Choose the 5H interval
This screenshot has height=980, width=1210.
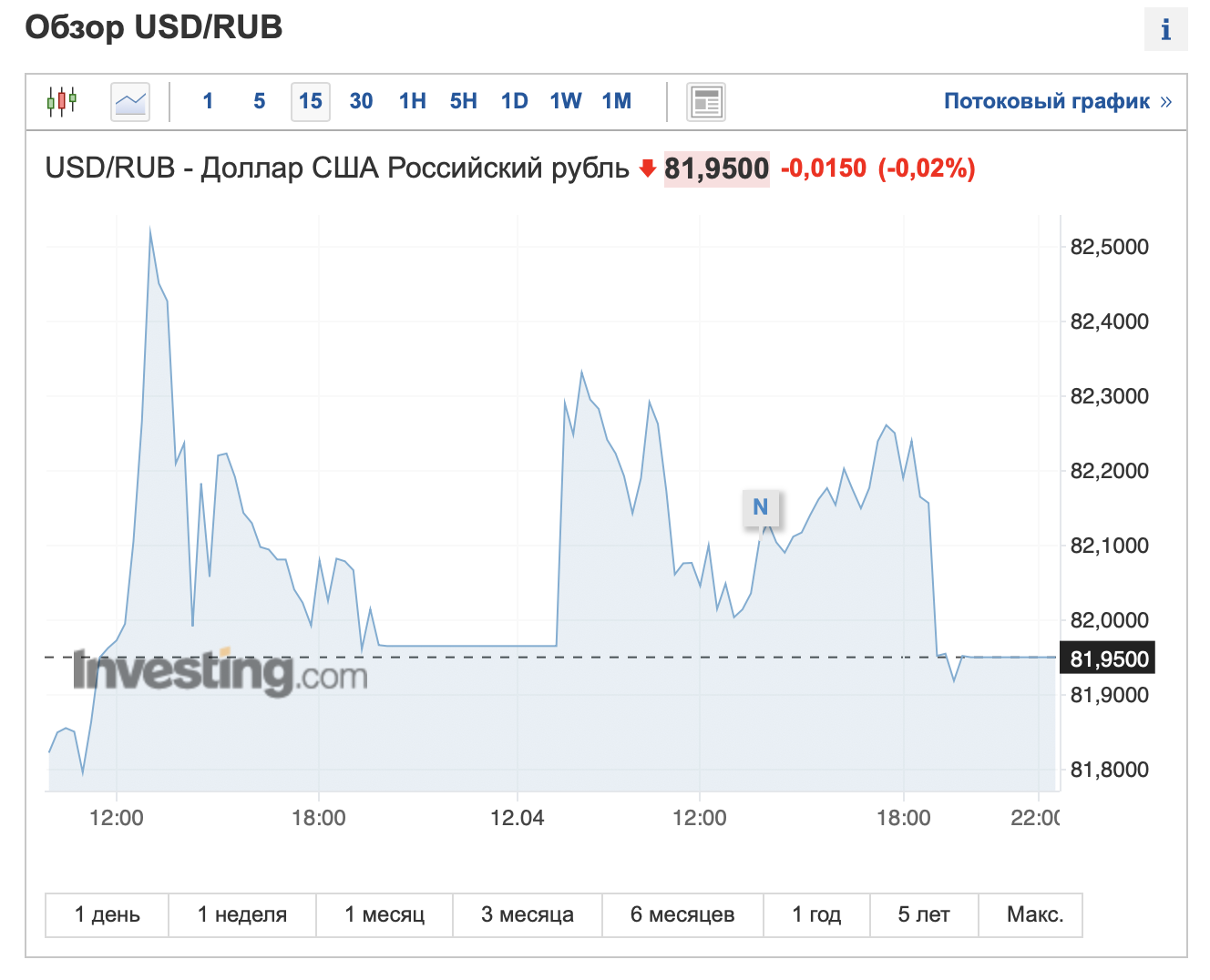[464, 101]
